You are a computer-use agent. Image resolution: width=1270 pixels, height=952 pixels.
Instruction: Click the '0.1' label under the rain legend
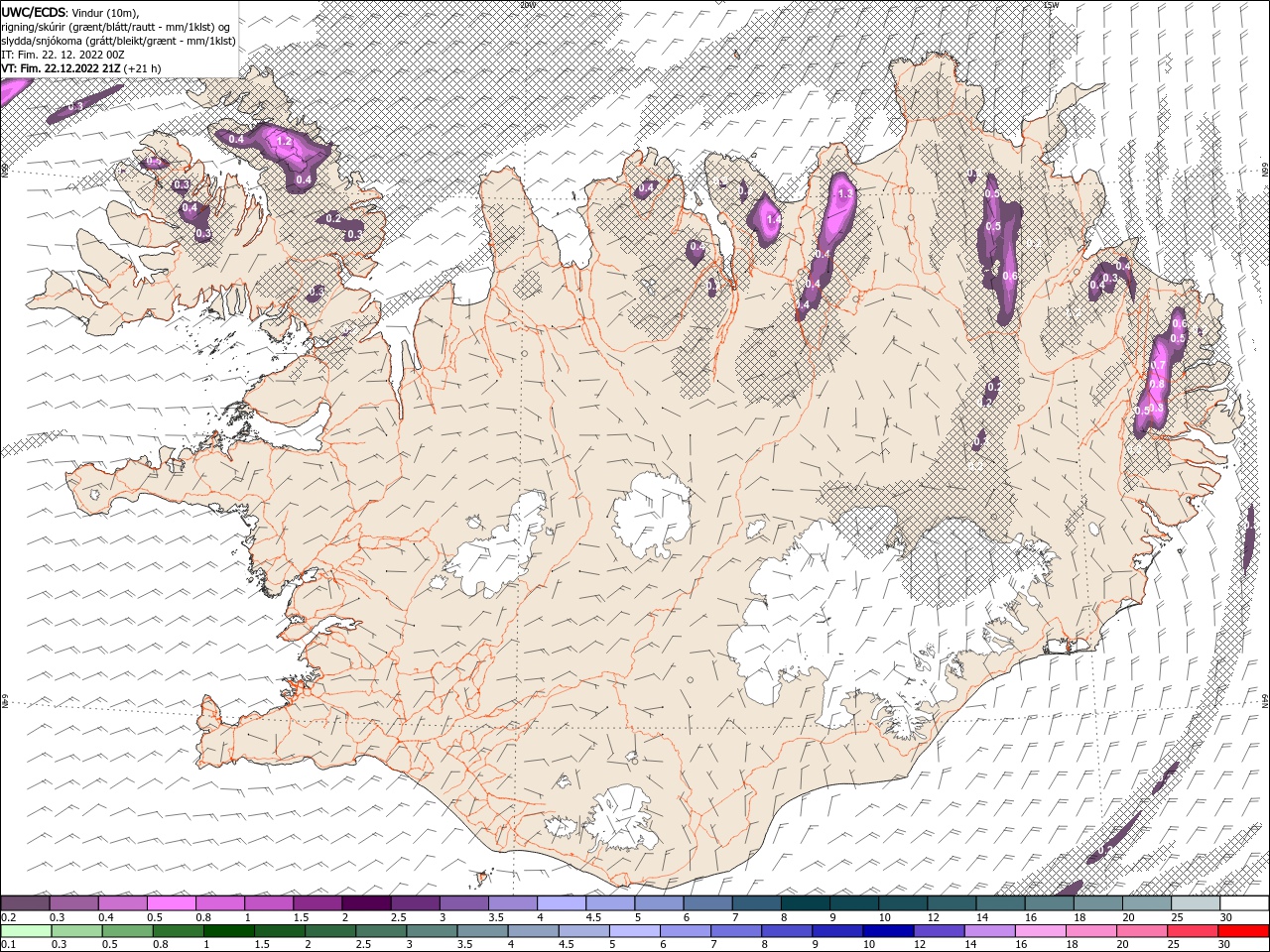(x=8, y=945)
